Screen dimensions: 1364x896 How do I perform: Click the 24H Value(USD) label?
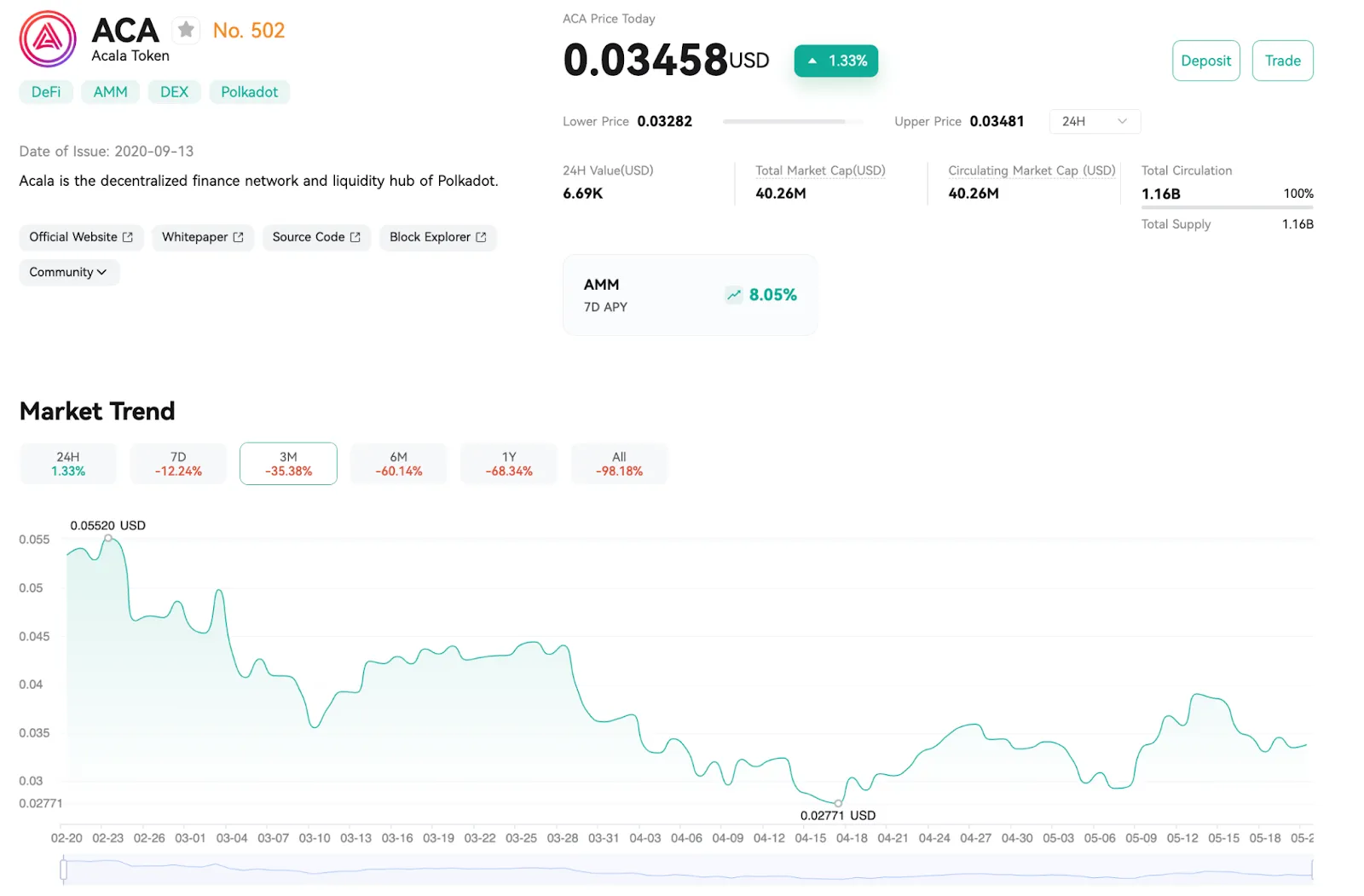click(x=608, y=171)
